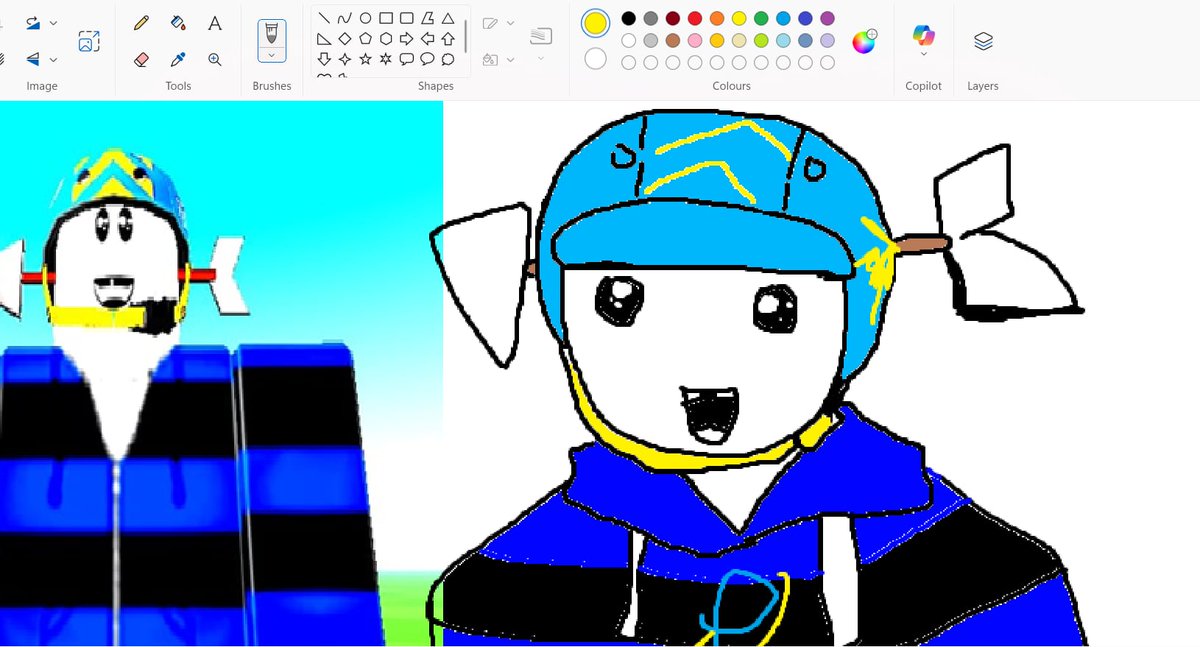Choose the Five-point star shape

[x=366, y=59]
